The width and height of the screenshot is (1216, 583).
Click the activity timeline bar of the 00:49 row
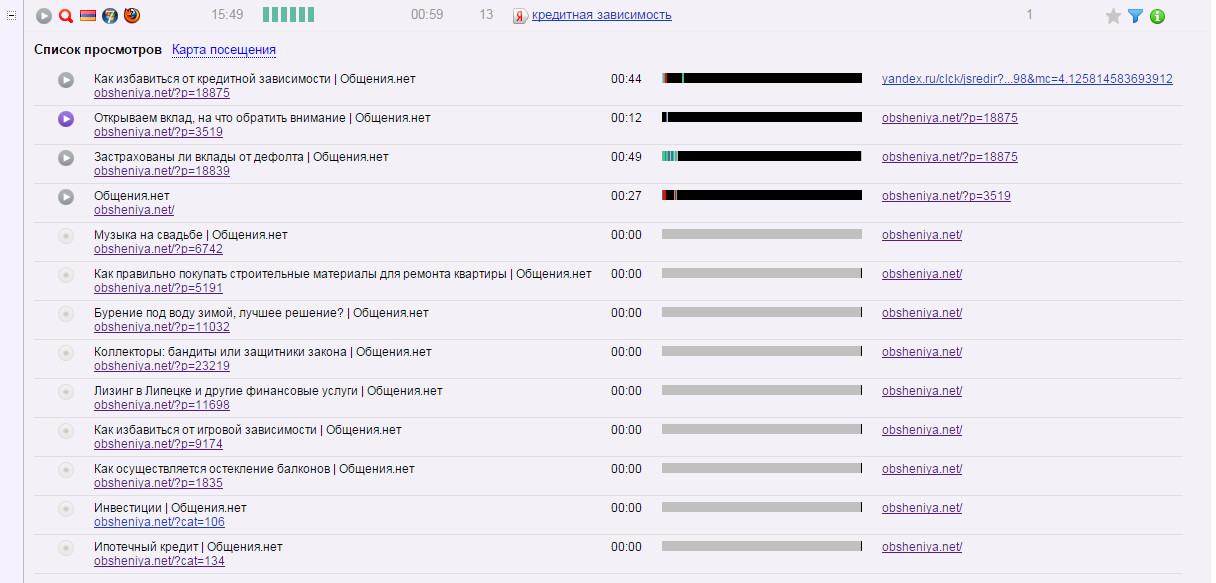click(x=762, y=156)
